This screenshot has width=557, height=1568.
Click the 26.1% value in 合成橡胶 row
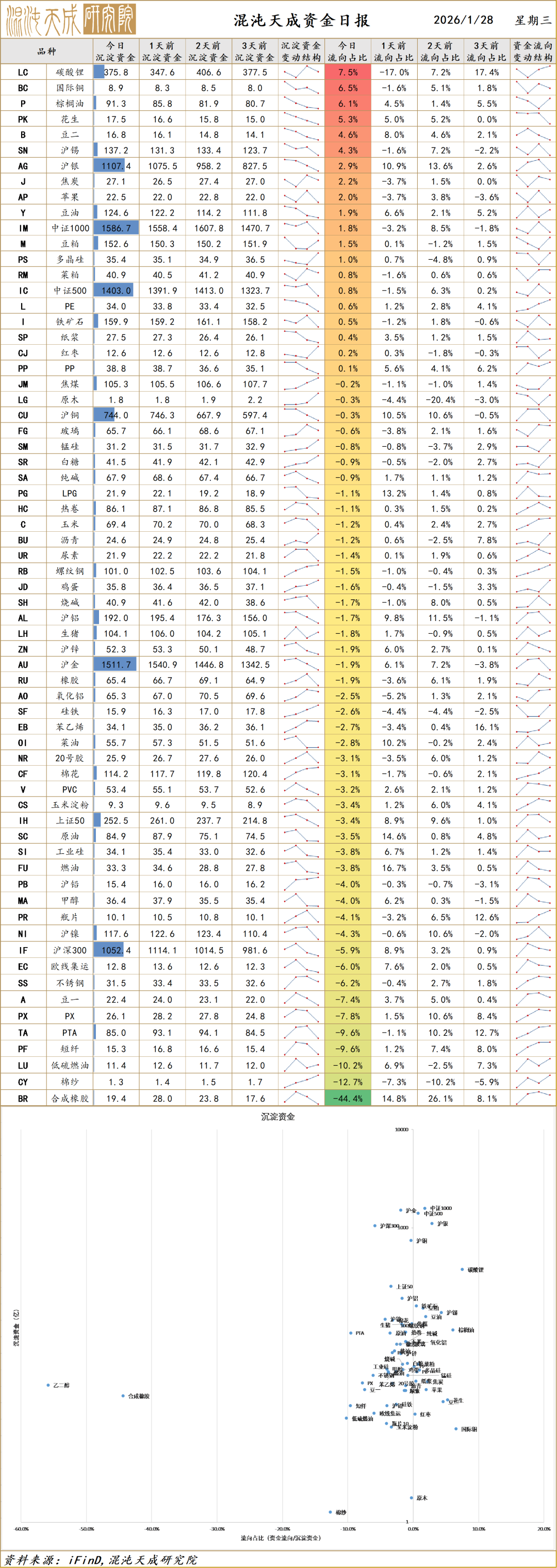coord(440,1098)
